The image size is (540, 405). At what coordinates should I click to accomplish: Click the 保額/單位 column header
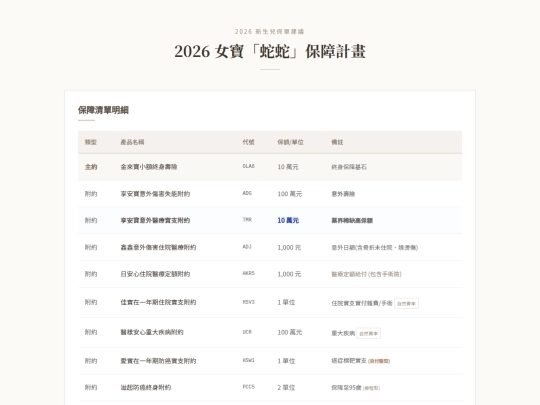290,142
